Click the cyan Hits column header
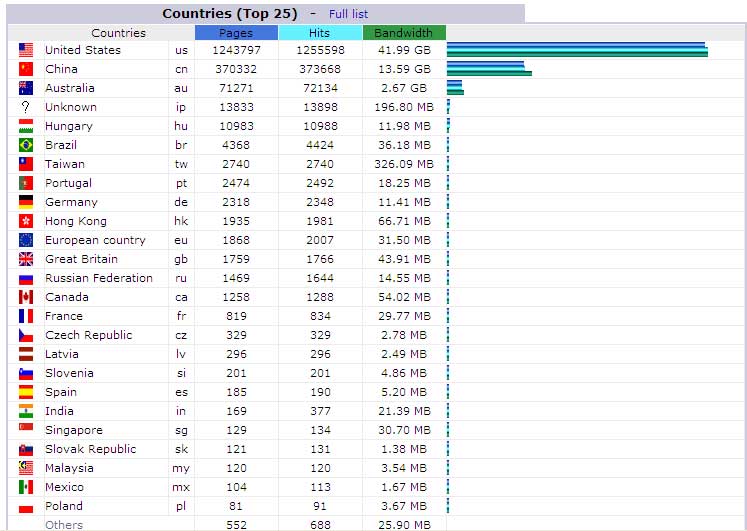 320,33
